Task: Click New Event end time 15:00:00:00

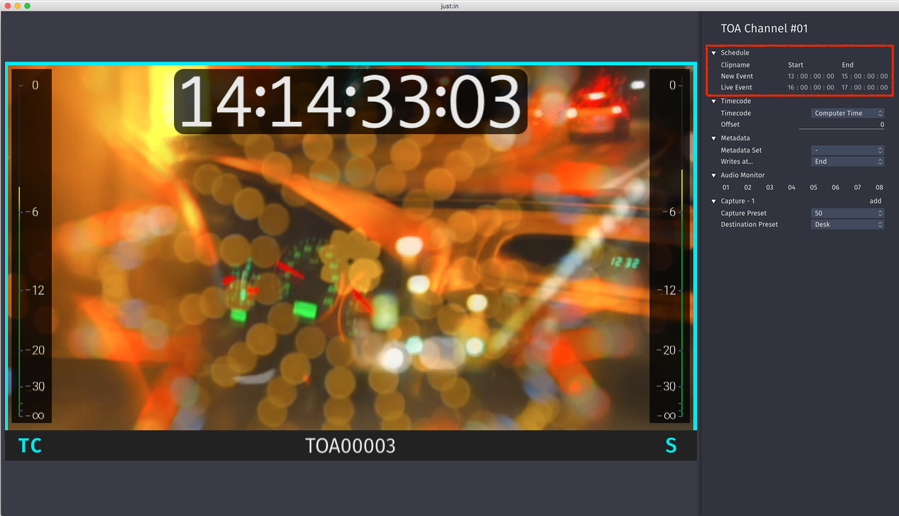Action: 865,76
